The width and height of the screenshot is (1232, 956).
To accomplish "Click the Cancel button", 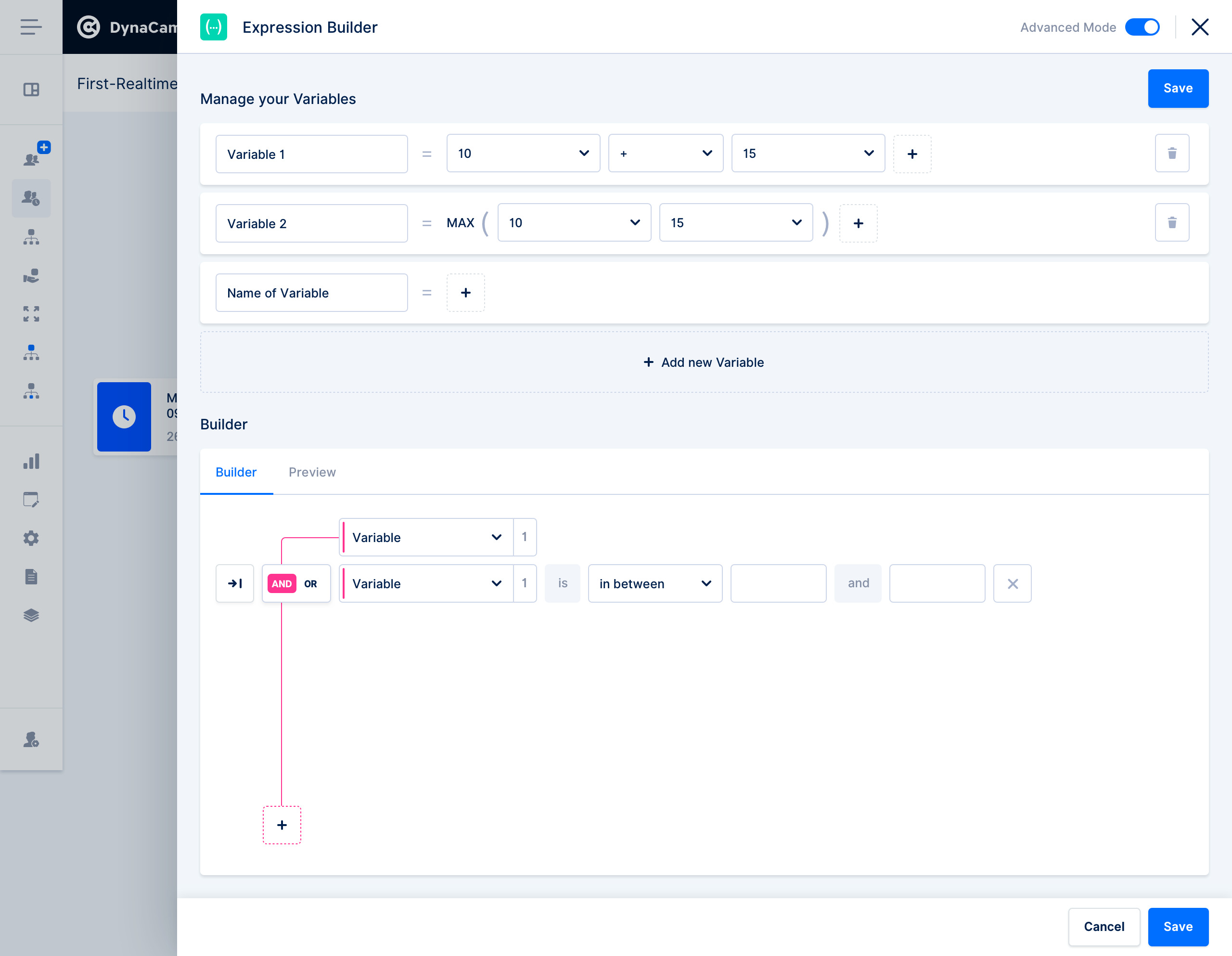I will click(1104, 927).
